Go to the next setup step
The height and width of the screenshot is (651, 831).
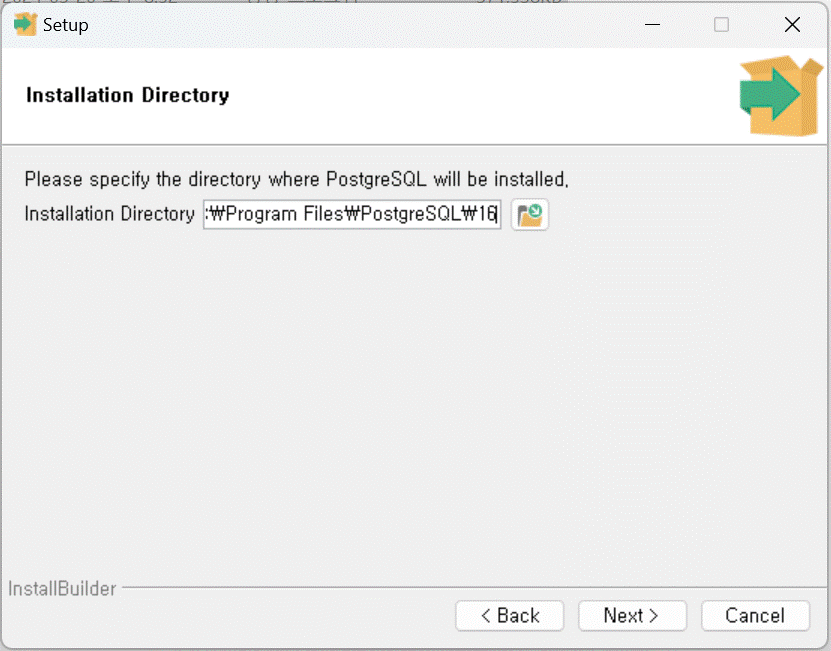coord(632,615)
